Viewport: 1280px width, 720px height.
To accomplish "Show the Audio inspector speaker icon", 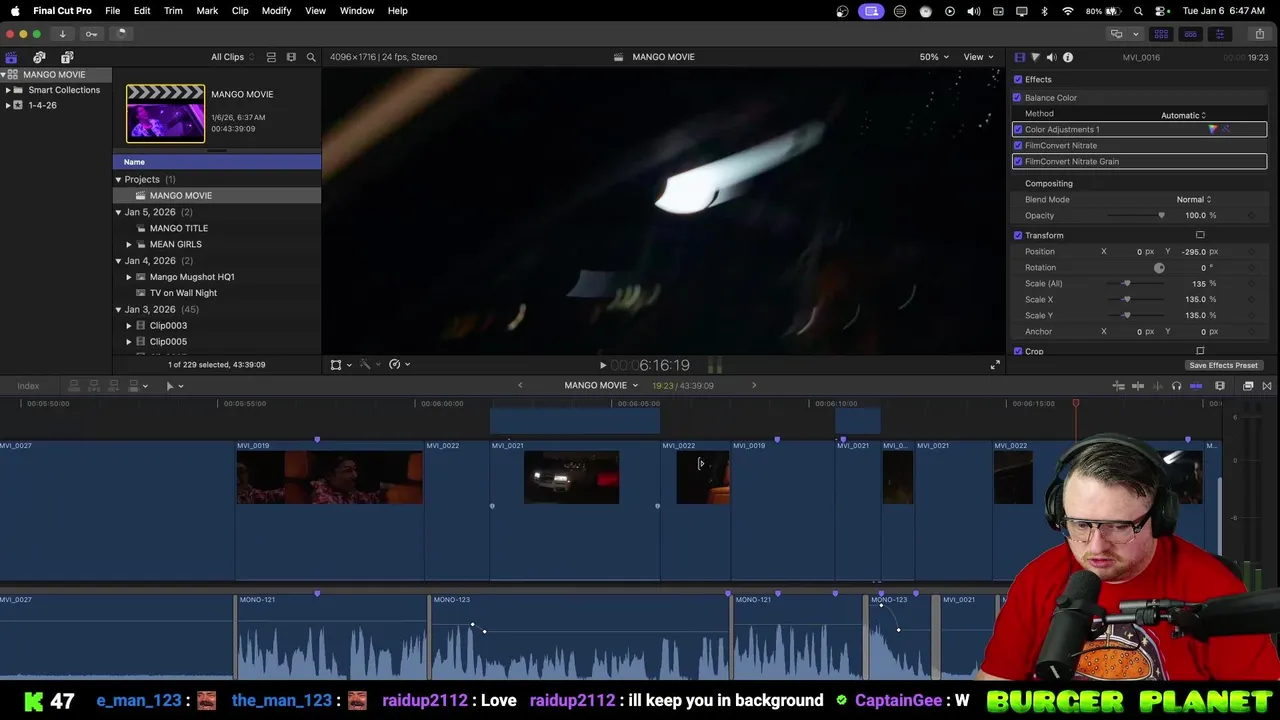I will tap(1051, 57).
